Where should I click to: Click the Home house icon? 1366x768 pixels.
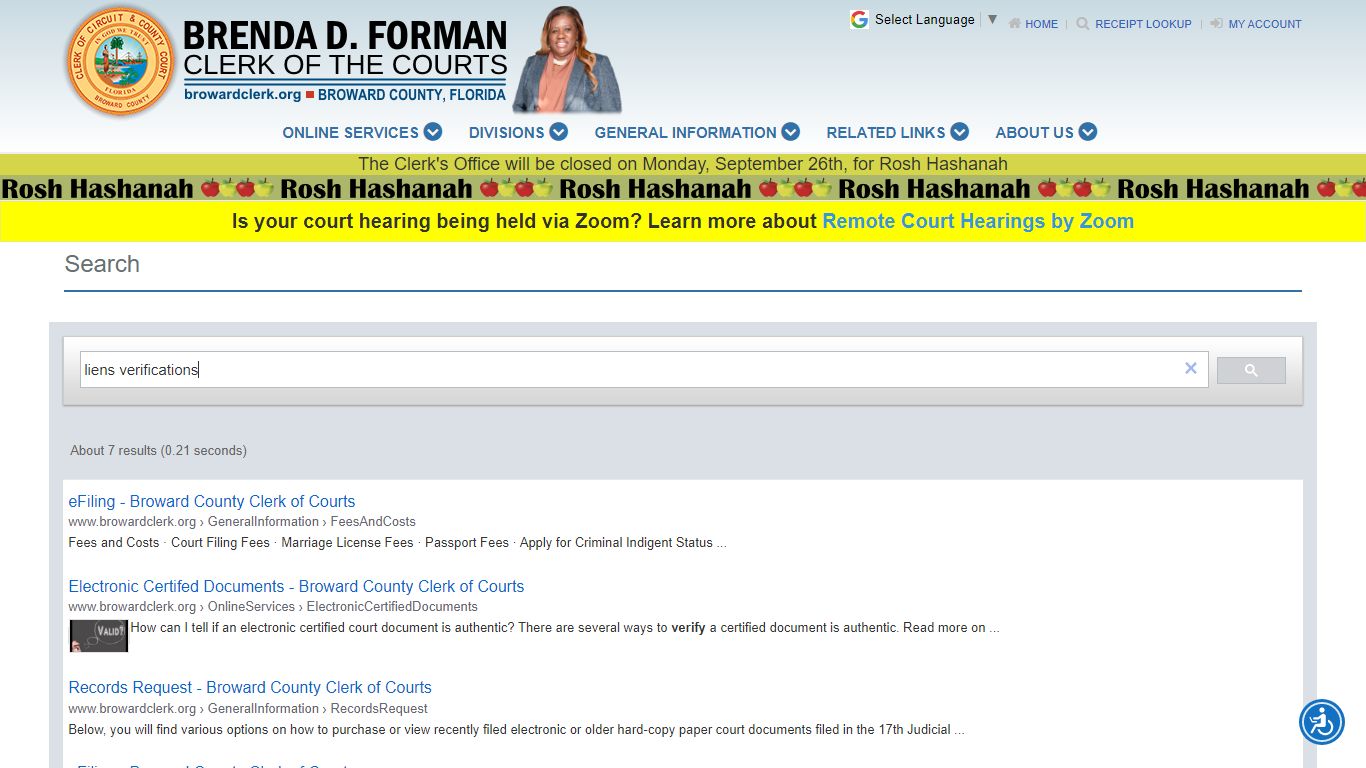[x=1015, y=23]
